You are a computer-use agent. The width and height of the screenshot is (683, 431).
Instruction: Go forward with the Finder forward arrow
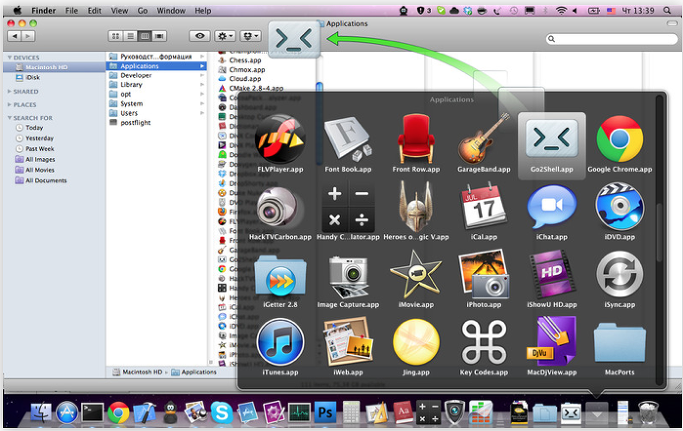[28, 36]
